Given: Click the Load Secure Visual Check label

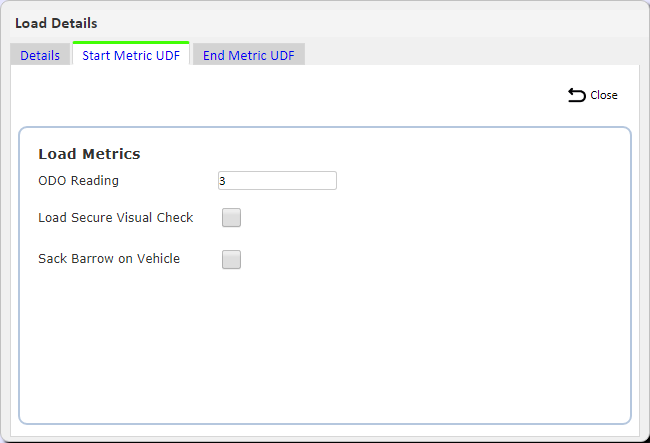Looking at the screenshot, I should coord(116,218).
